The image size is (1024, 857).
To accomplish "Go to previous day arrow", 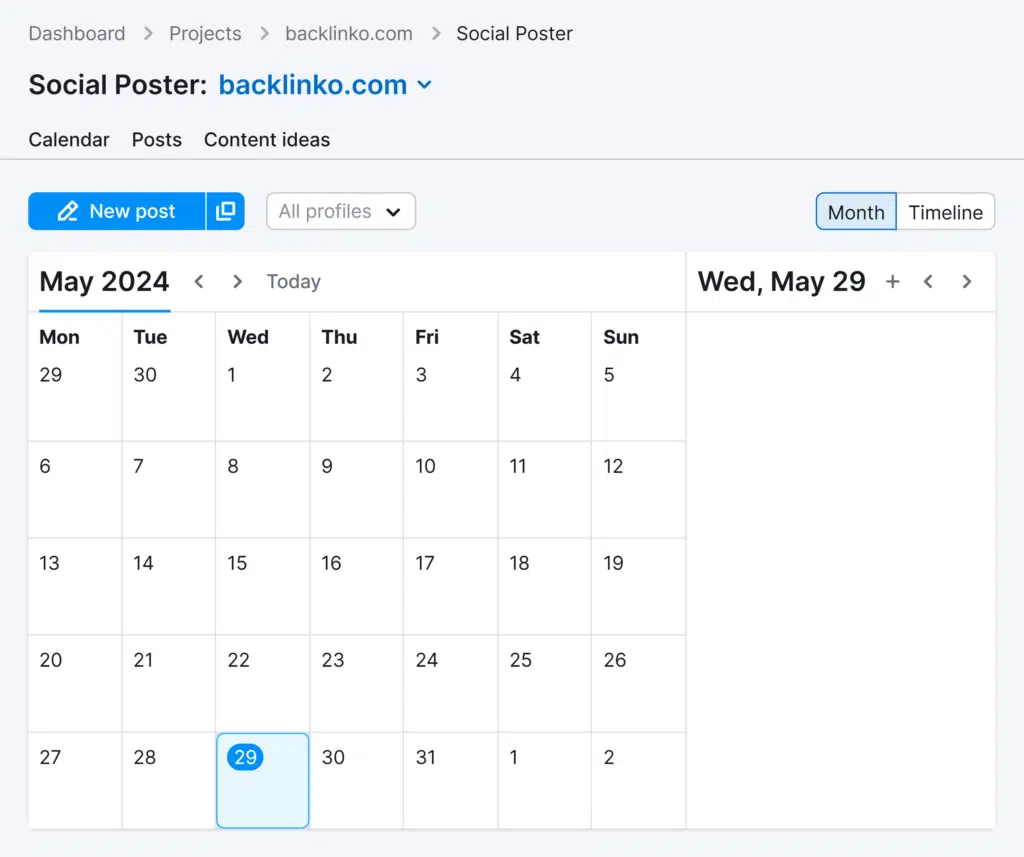I will point(928,282).
